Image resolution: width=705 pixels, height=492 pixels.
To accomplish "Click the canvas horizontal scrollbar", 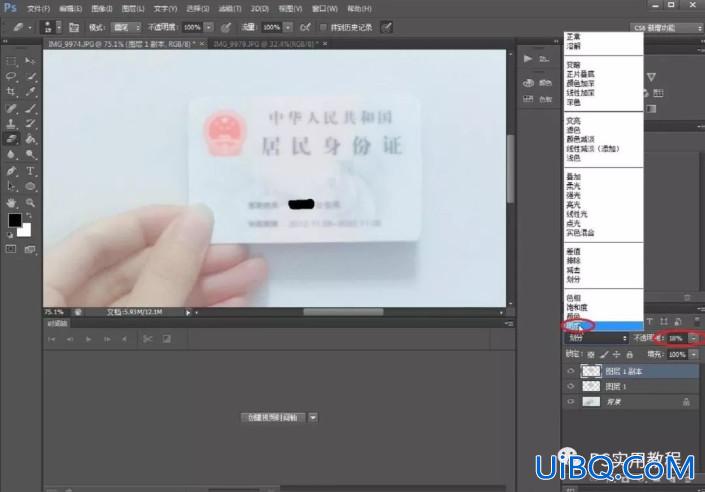I will pos(344,312).
